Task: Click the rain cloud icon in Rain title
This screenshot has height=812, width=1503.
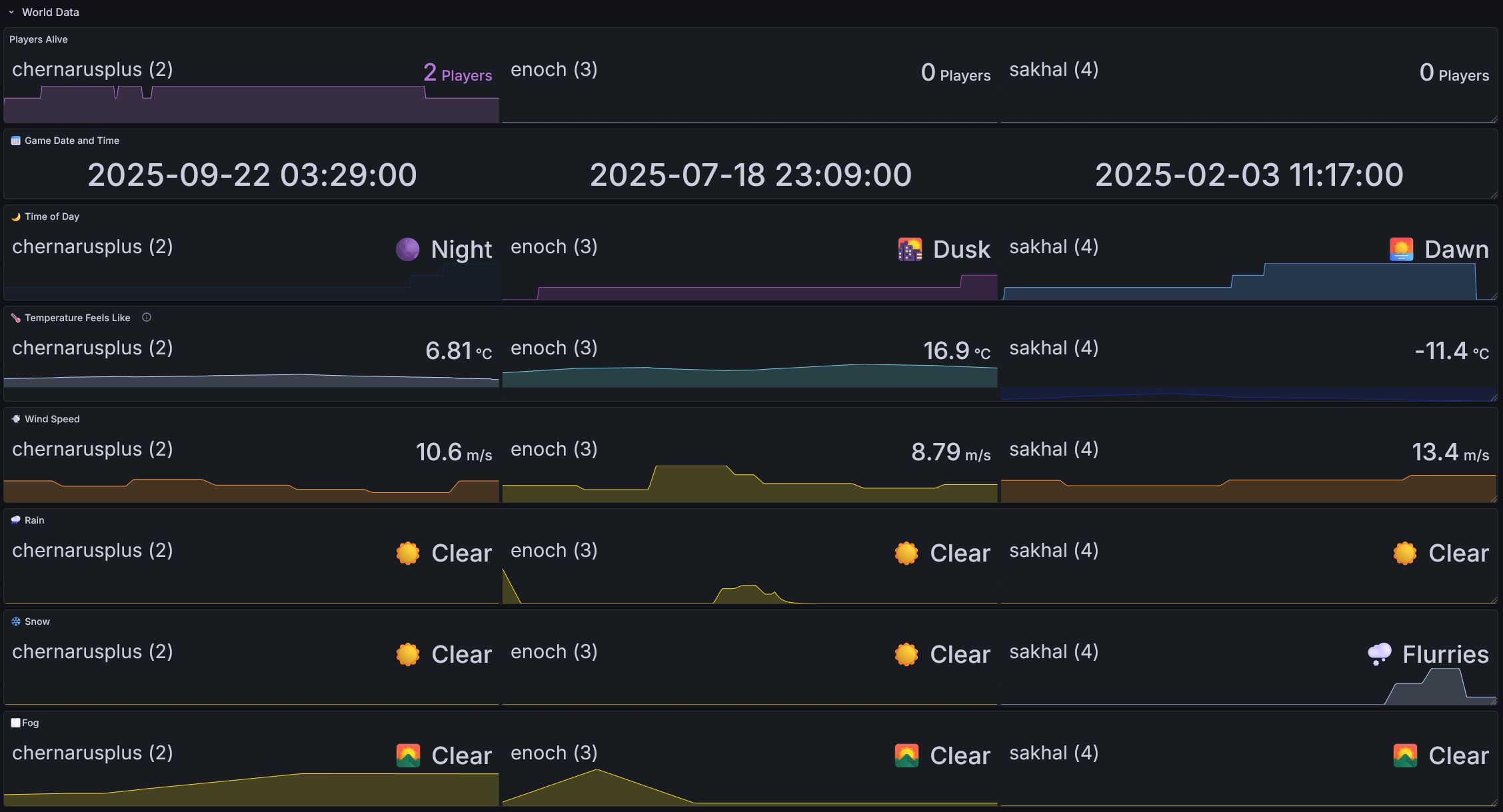Action: pyautogui.click(x=16, y=520)
